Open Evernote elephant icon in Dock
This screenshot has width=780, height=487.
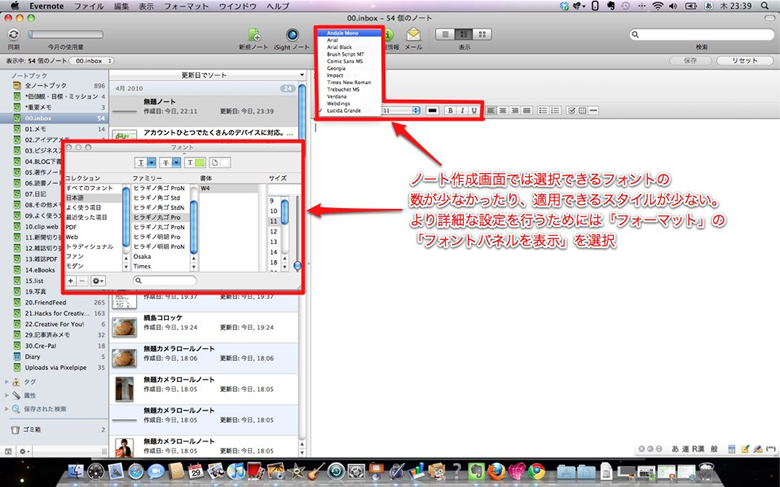tap(476, 471)
